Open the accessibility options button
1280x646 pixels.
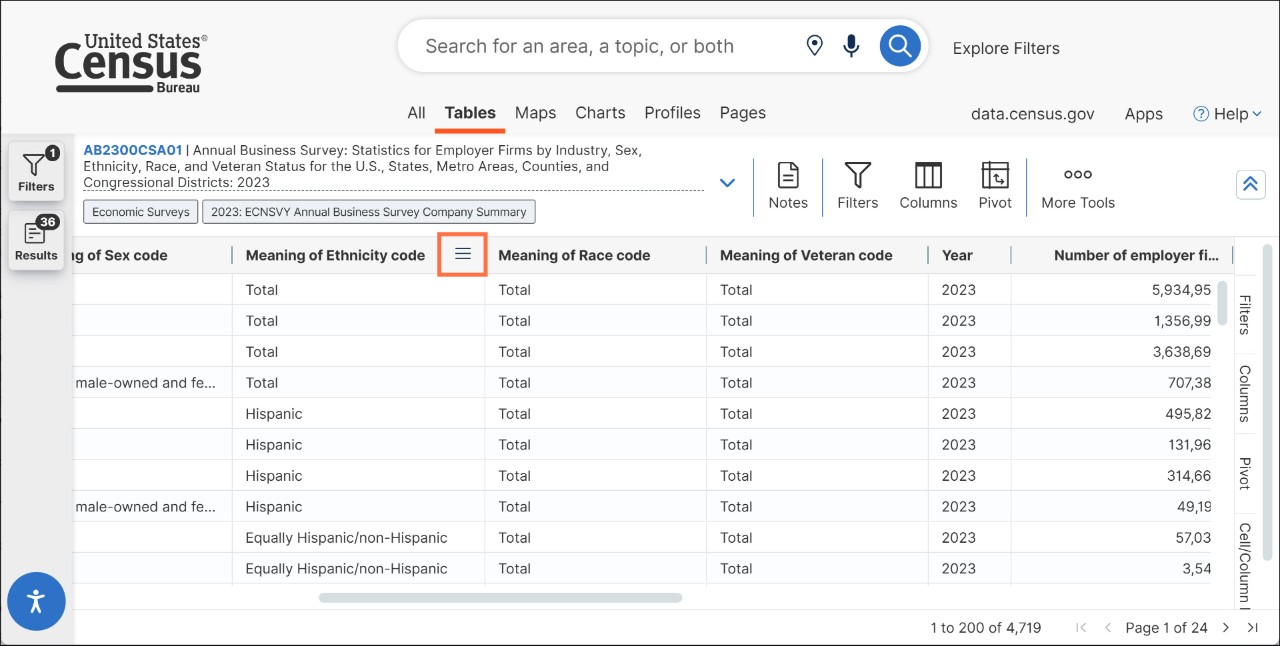(x=37, y=601)
